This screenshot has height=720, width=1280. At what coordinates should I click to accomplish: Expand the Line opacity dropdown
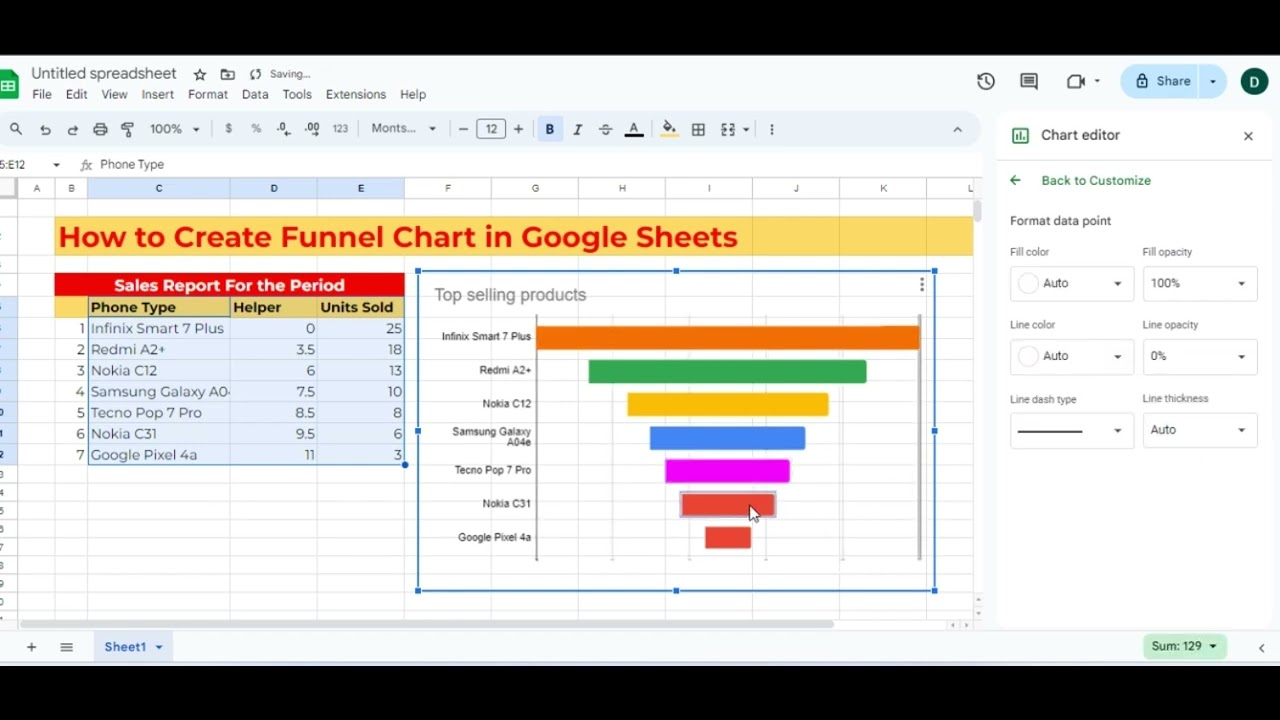pyautogui.click(x=1199, y=356)
